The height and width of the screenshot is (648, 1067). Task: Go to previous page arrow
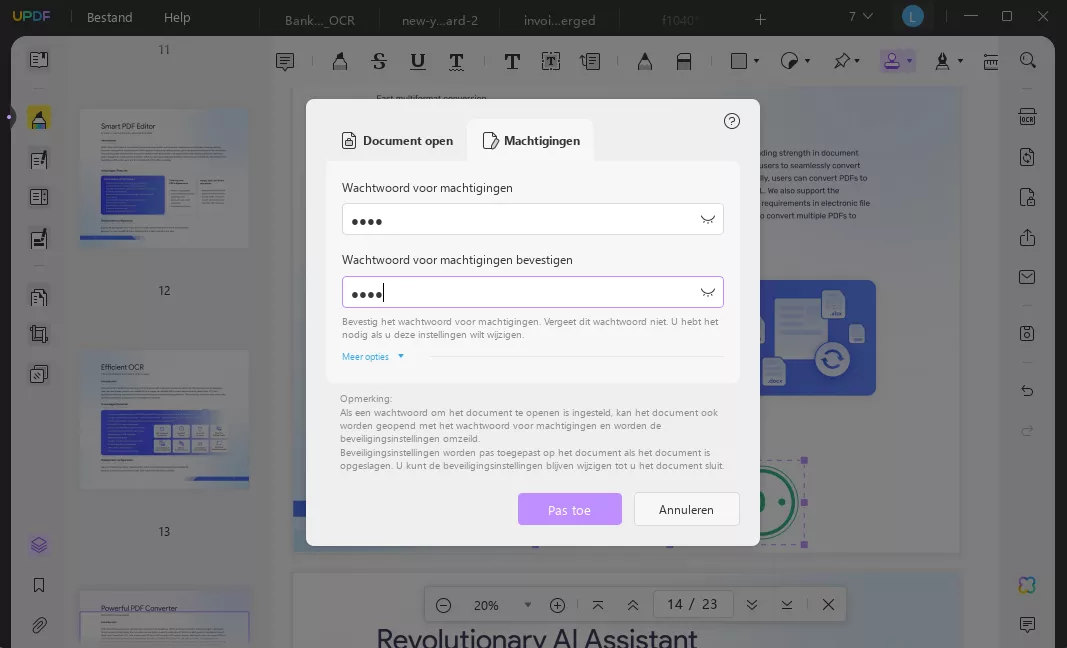[x=632, y=605]
